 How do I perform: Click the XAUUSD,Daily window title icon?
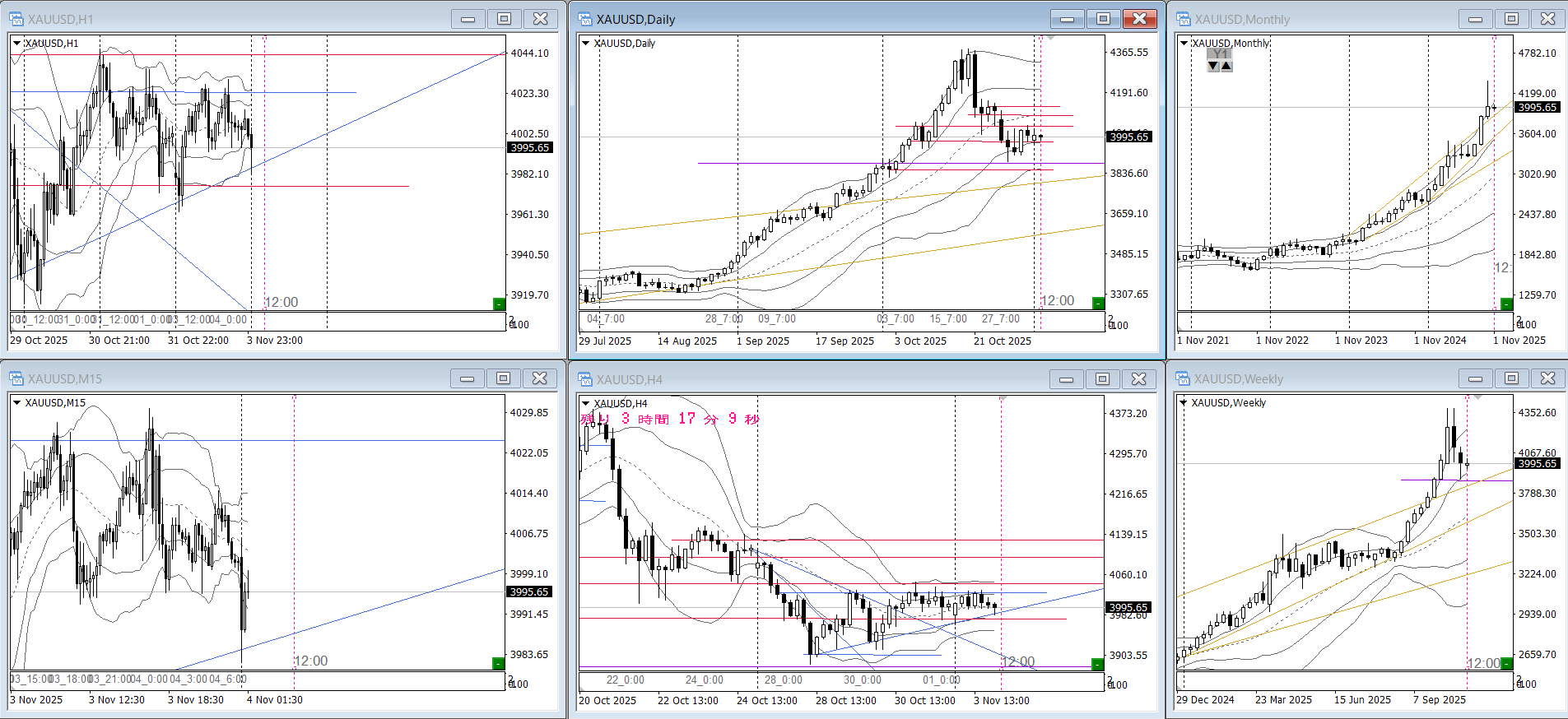coord(585,19)
